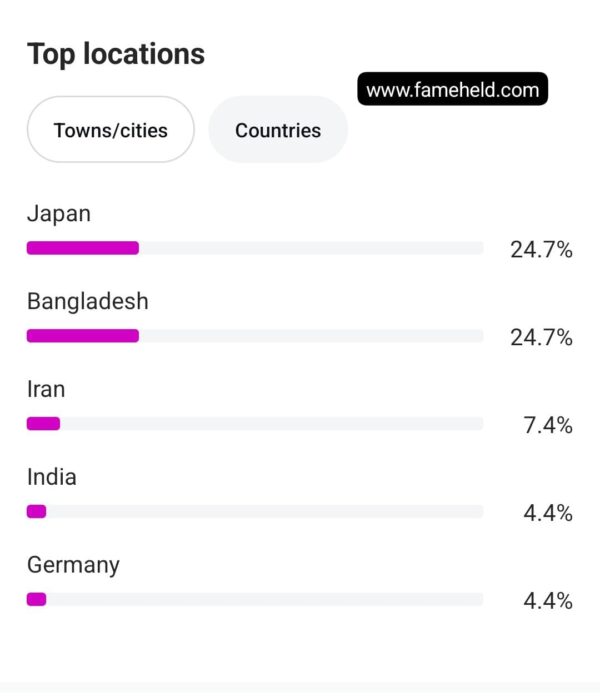Click the 24.7% value beside Japan

(x=541, y=249)
